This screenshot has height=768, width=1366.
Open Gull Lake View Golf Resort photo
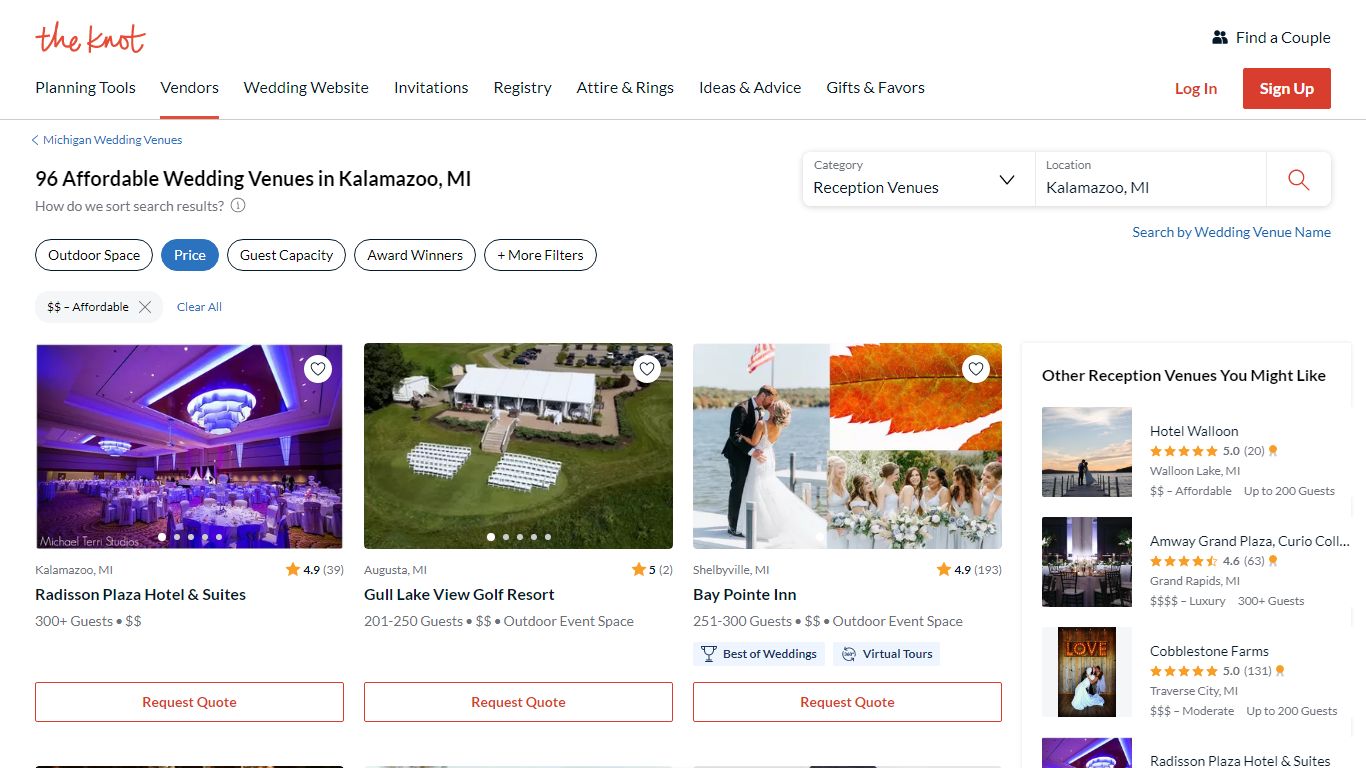518,446
